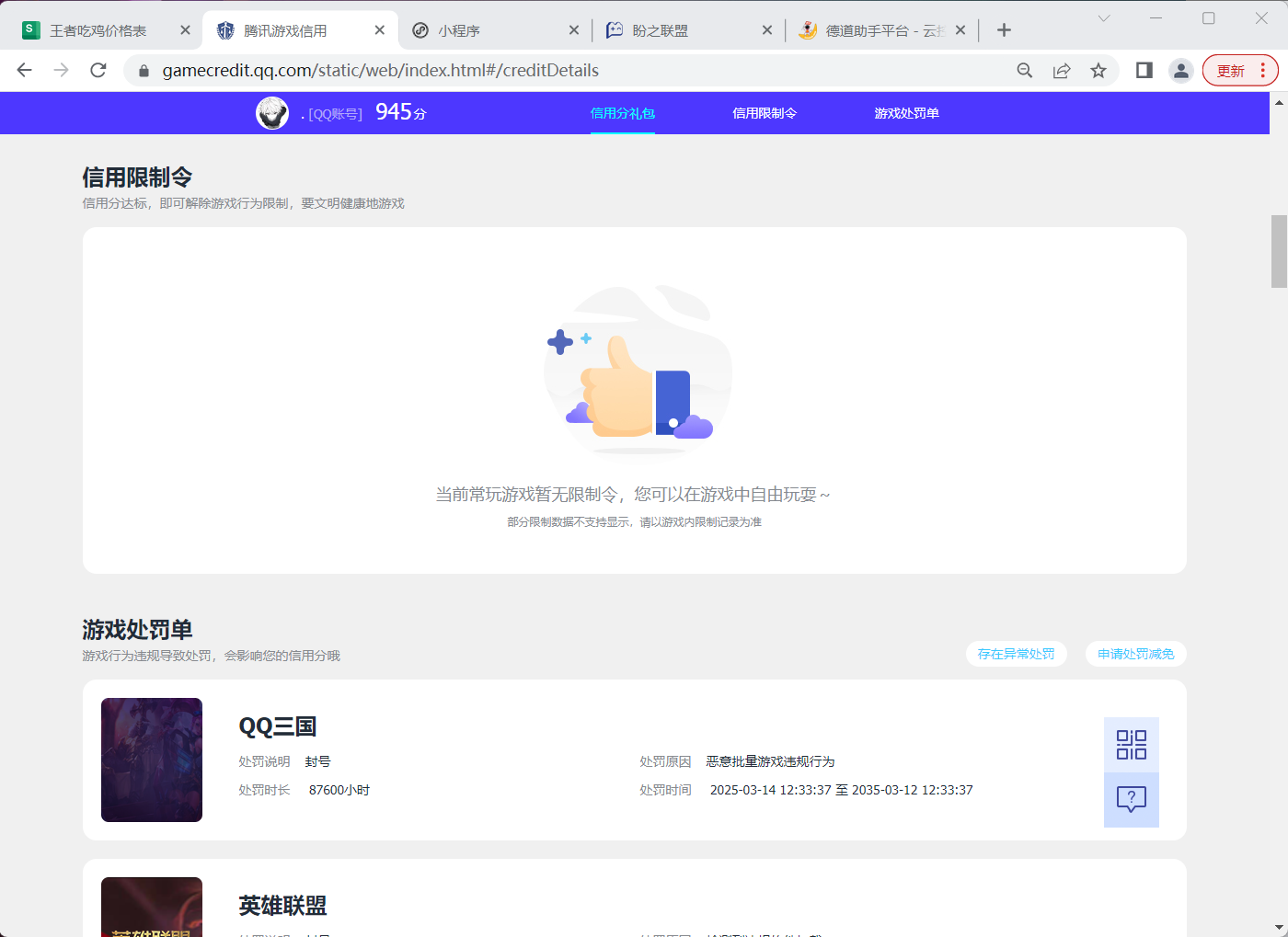Click the 信用限制令 section heading

tap(137, 177)
